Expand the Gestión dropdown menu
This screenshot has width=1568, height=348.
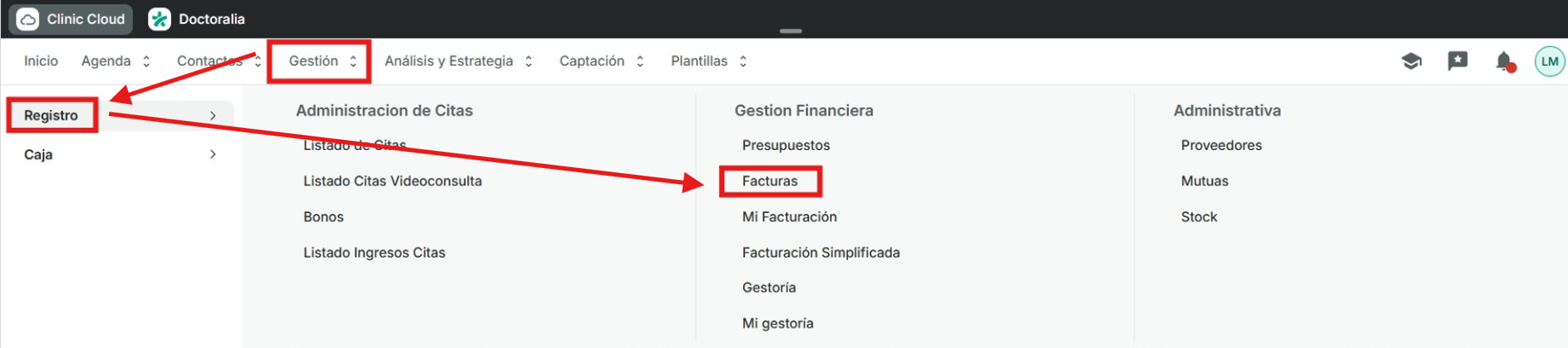[x=322, y=61]
